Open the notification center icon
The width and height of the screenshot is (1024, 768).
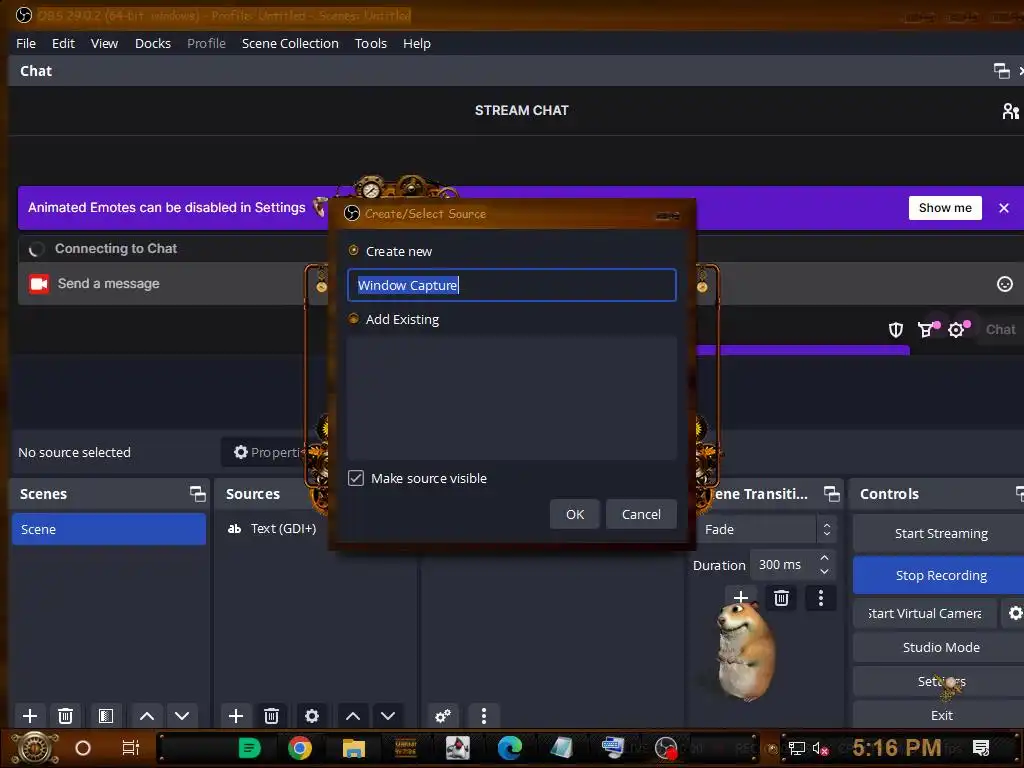tap(981, 748)
